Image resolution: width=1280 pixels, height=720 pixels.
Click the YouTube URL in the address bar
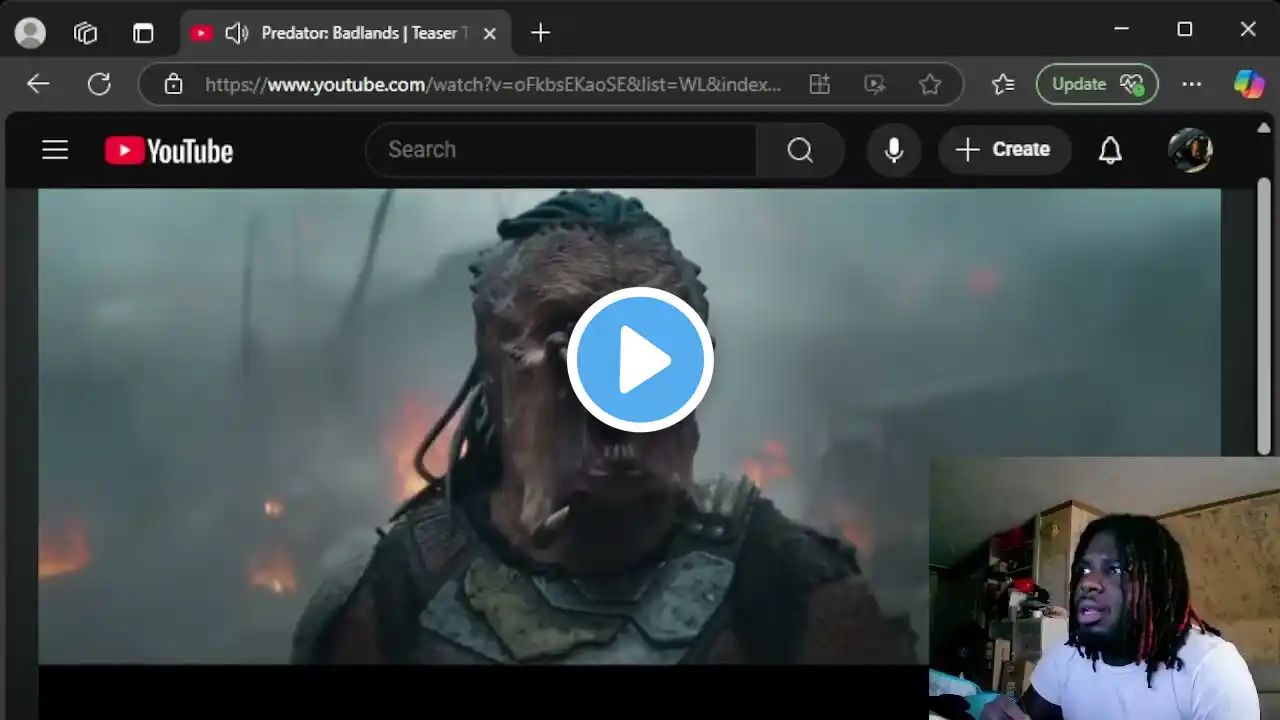tap(493, 84)
